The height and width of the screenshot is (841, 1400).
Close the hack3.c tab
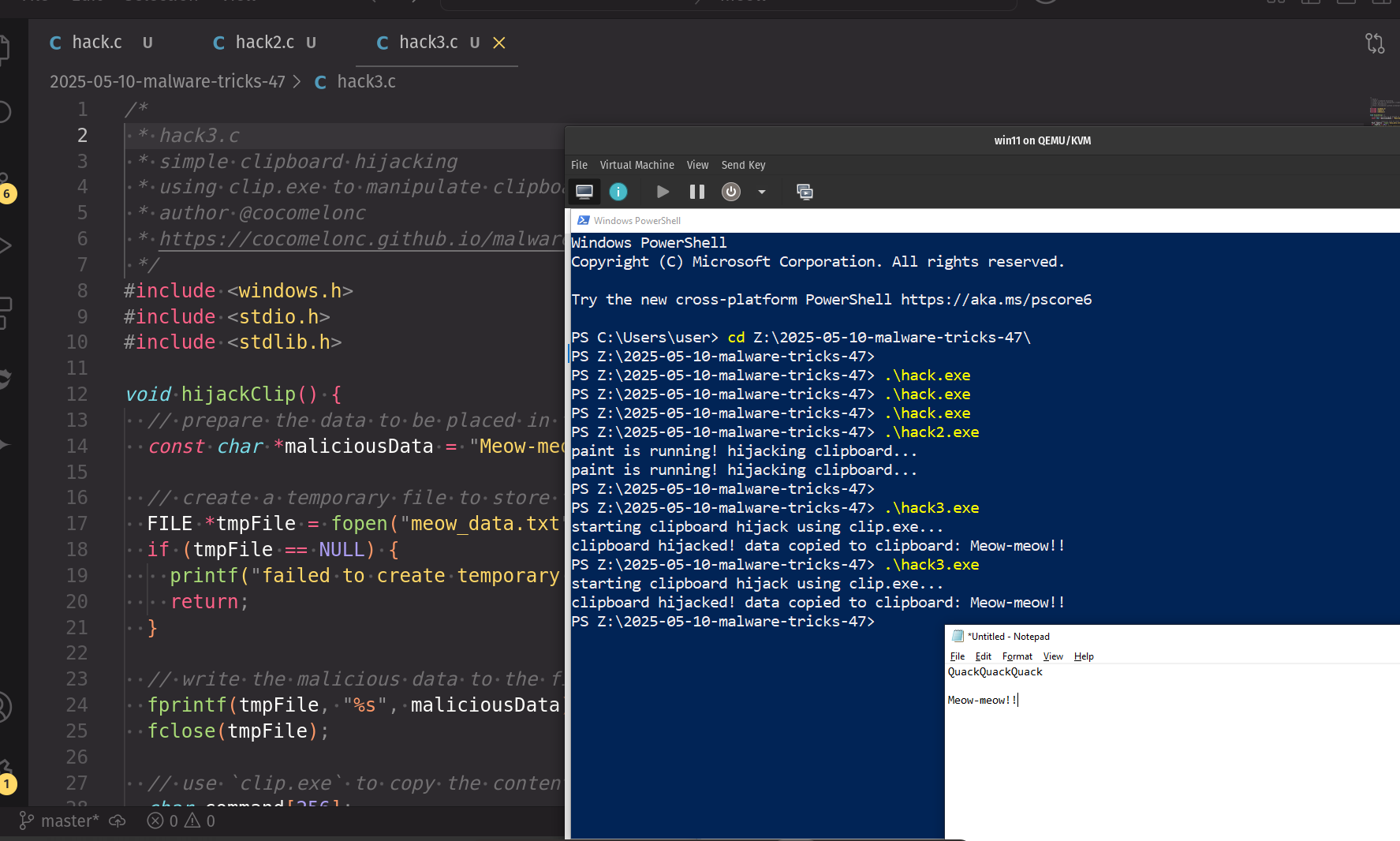pos(499,43)
